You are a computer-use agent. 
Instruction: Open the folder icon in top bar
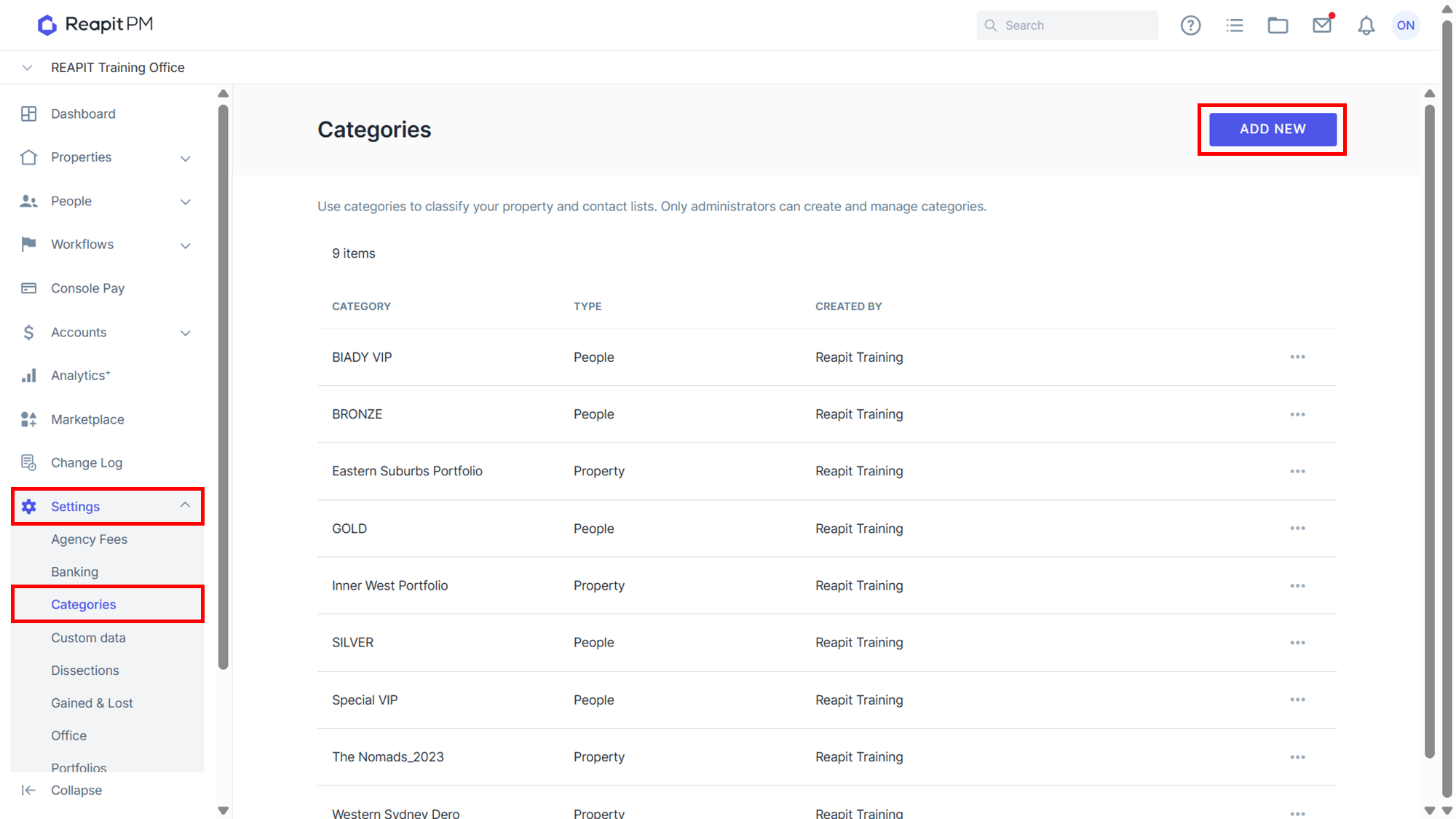point(1278,25)
